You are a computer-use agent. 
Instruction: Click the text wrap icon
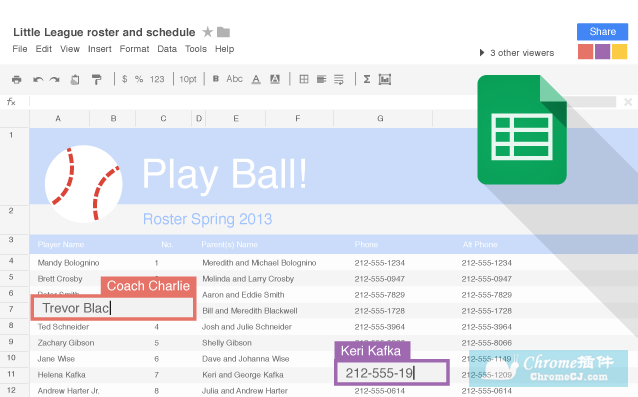point(339,79)
